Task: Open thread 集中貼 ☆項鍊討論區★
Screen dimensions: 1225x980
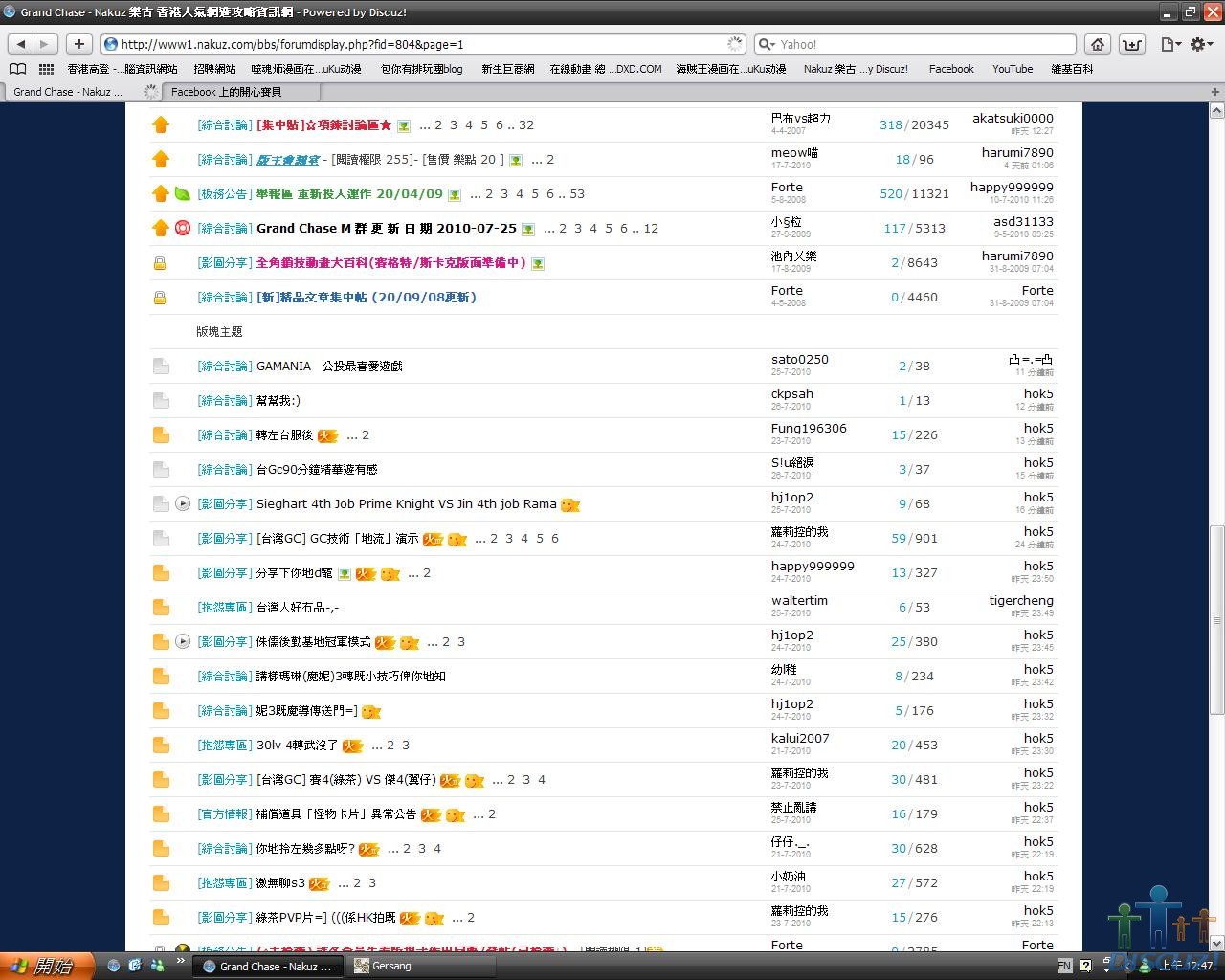Action: pyautogui.click(x=323, y=125)
